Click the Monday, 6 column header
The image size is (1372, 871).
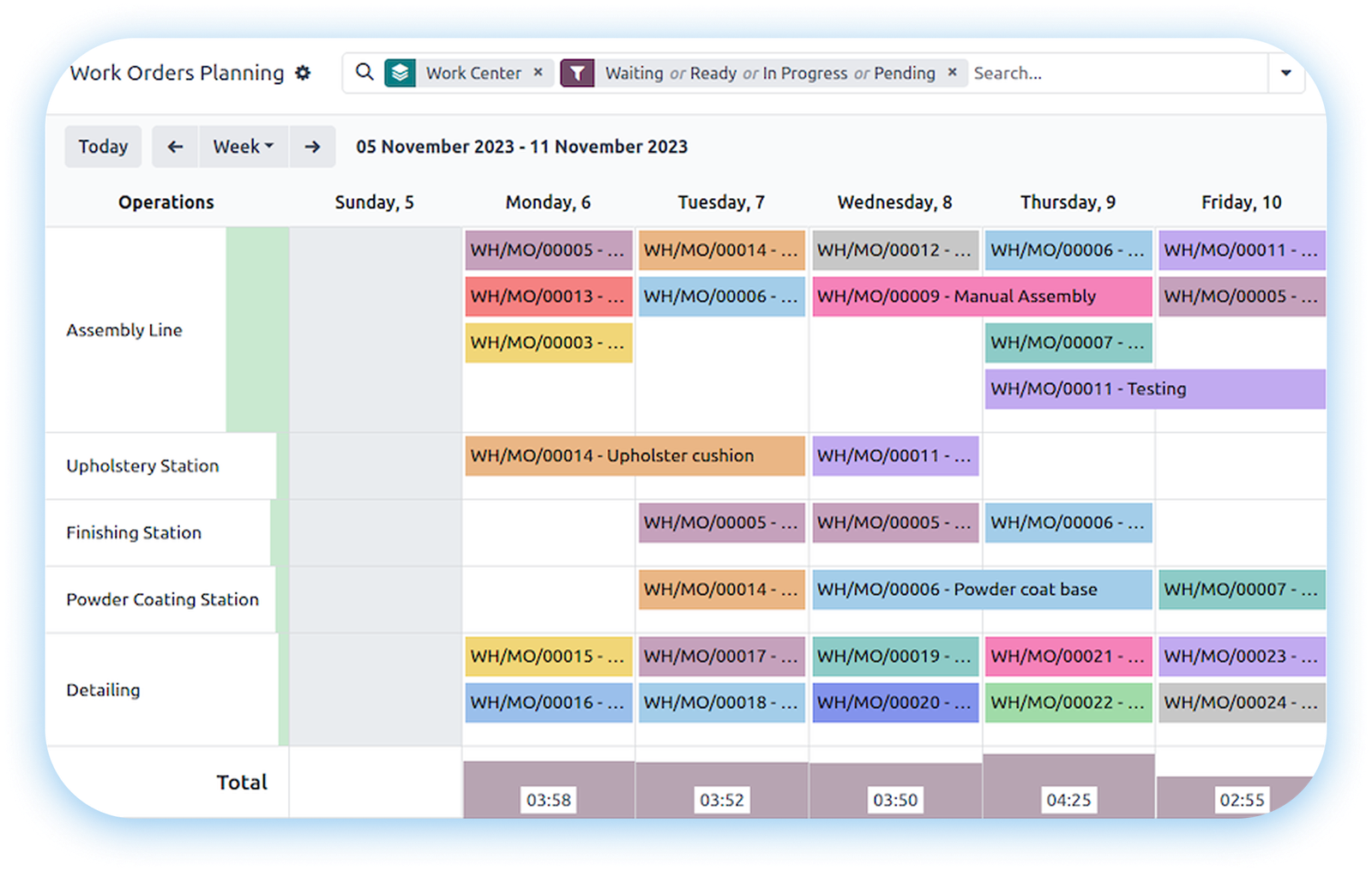point(548,202)
